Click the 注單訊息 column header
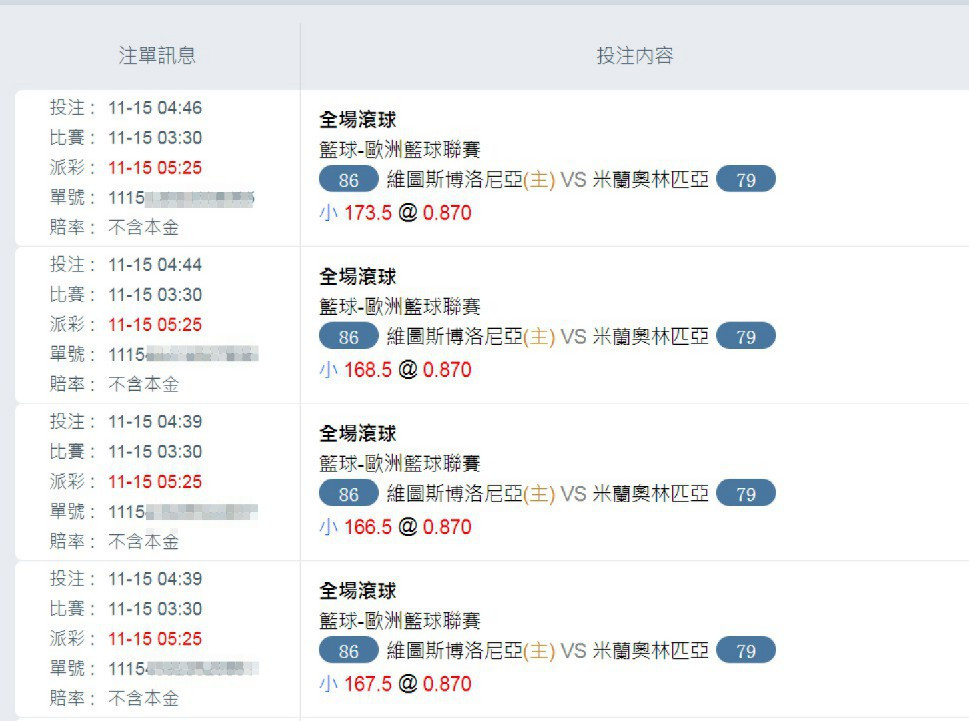The image size is (969, 721). (x=157, y=56)
